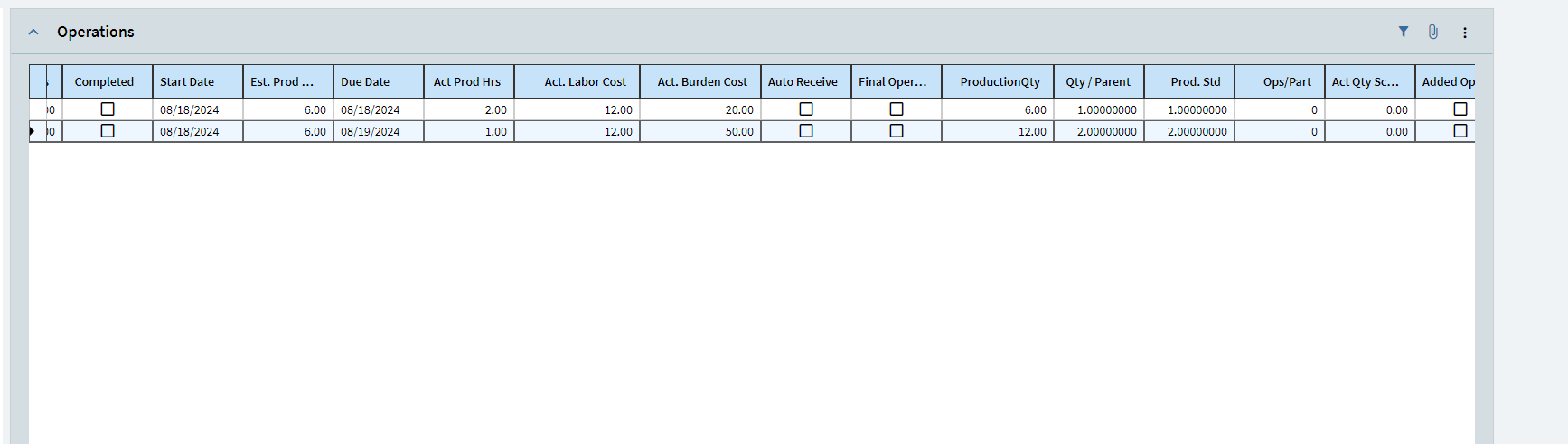Toggle Completed checkbox in first row
The image size is (1568, 444).
tap(108, 109)
